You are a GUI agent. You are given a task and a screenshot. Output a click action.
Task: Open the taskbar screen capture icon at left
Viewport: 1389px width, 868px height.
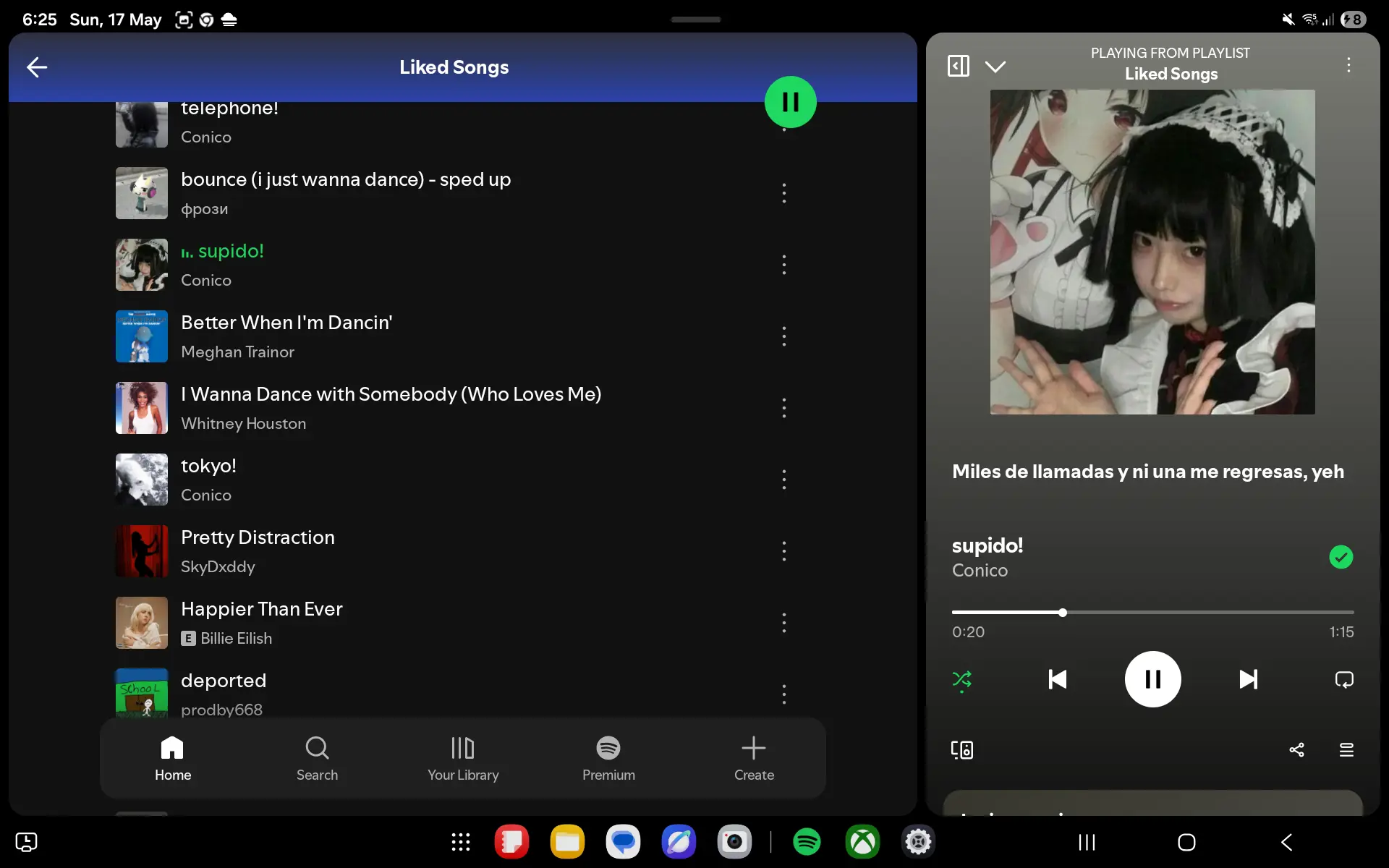26,842
